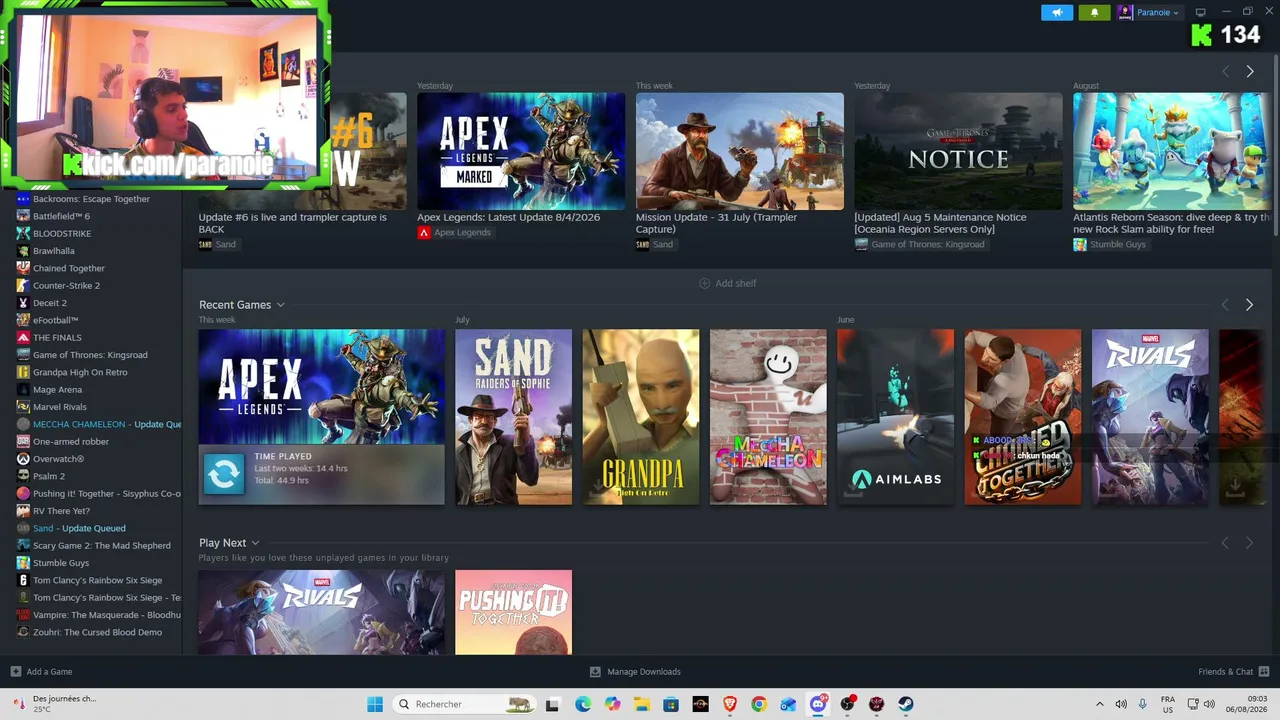
Task: Open File Explorer from the taskbar
Action: 641,704
